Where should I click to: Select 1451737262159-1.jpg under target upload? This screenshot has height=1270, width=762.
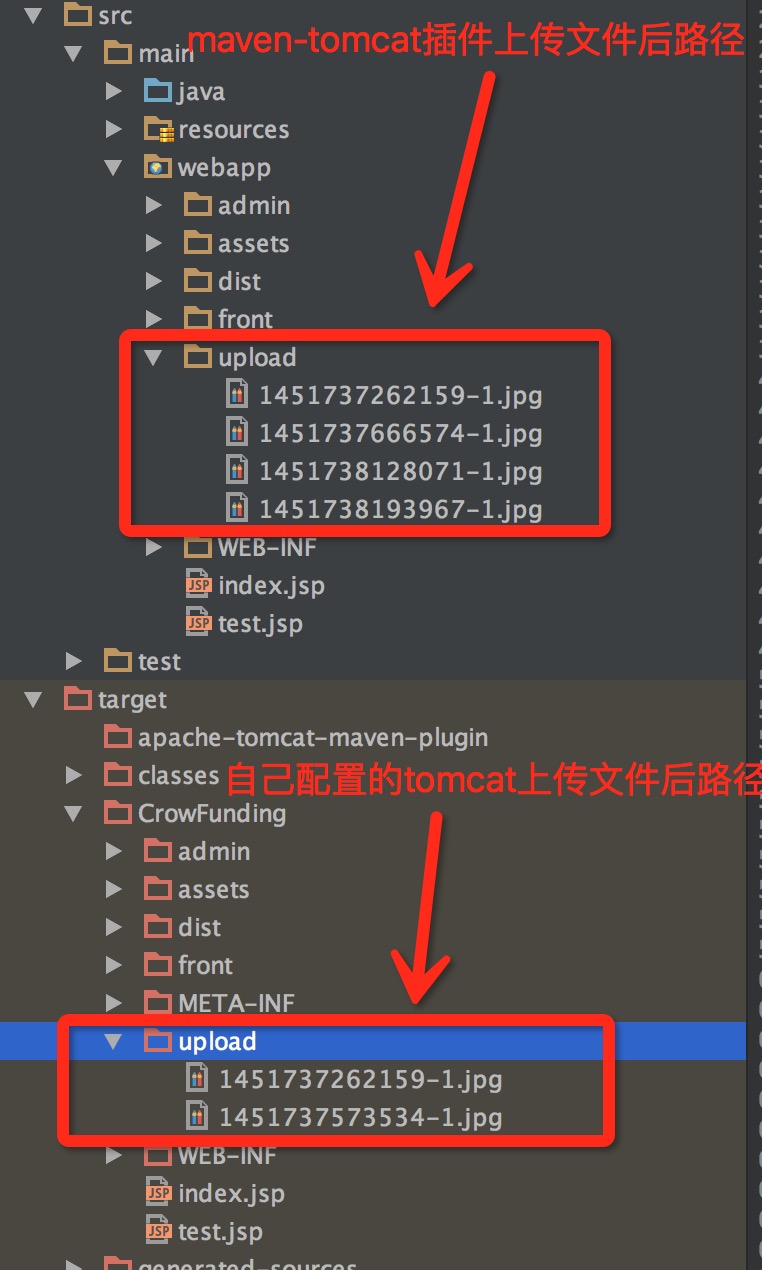click(x=360, y=1079)
